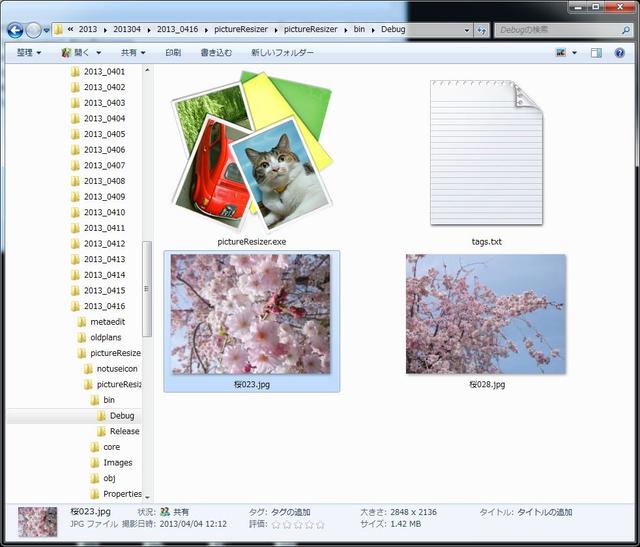Click the change view icon in the toolbar
Screen dimensions: 640x547
click(562, 52)
